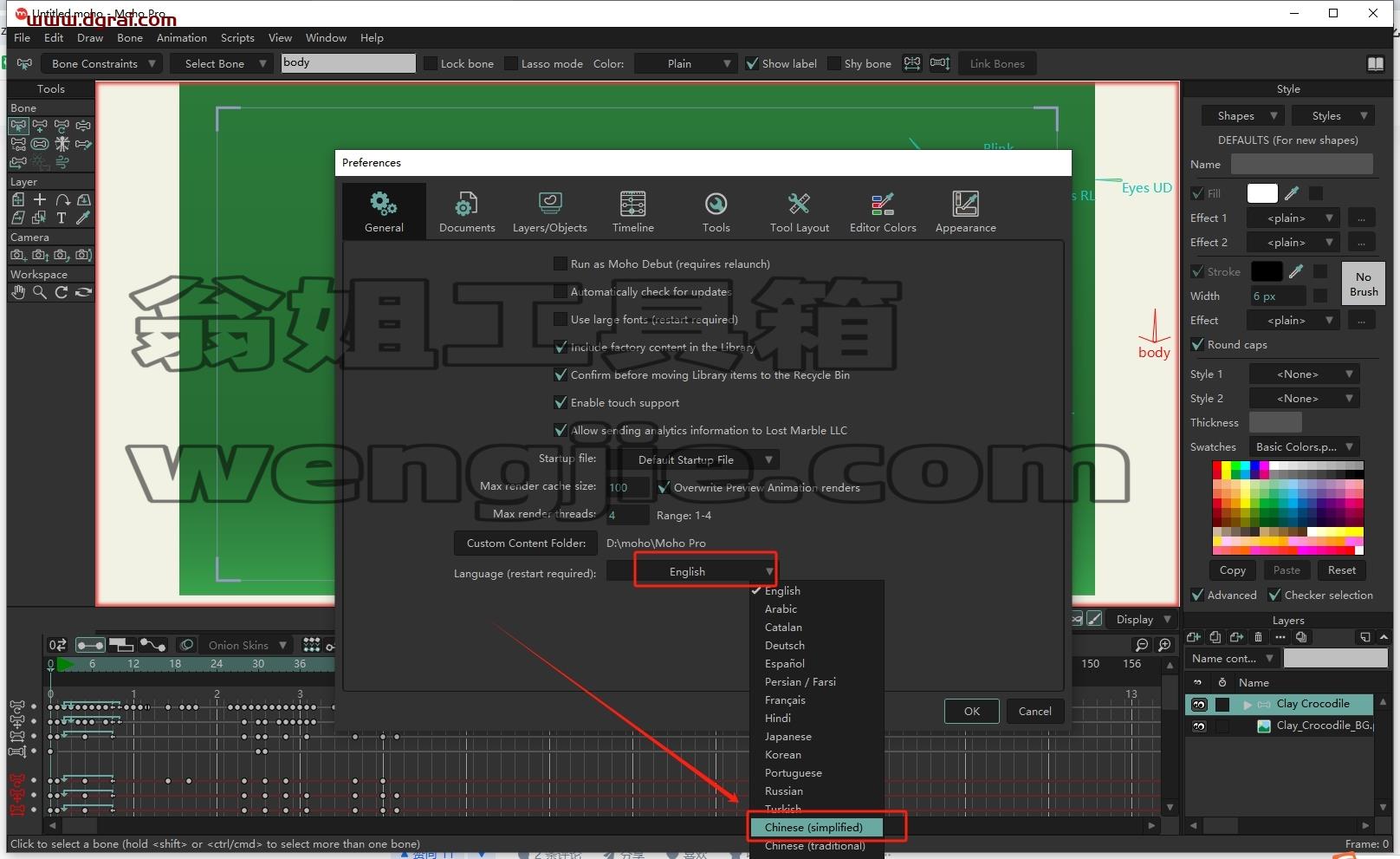
Task: Select the Zoom workspace tool
Action: (x=40, y=292)
